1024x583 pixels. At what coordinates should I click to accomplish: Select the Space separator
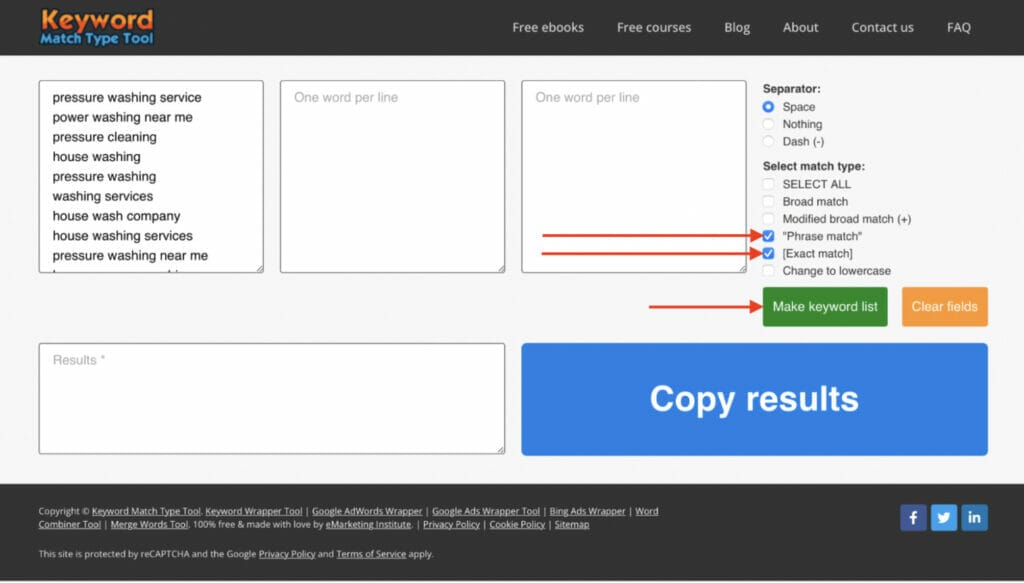tap(768, 107)
